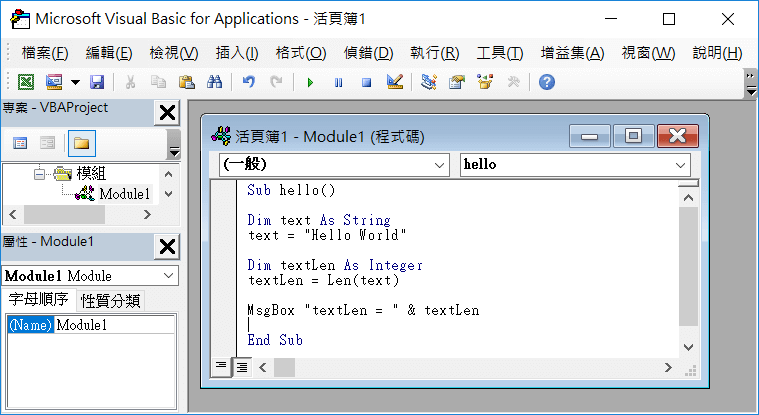This screenshot has width=759, height=415.
Task: Click the Paste clipboard icon
Action: [186, 82]
